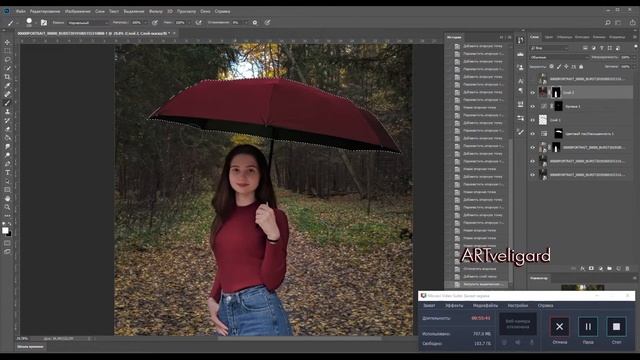Open Paragraph panel icon in collapsed dock
Screen dimensions: 640x360
tap(520, 91)
